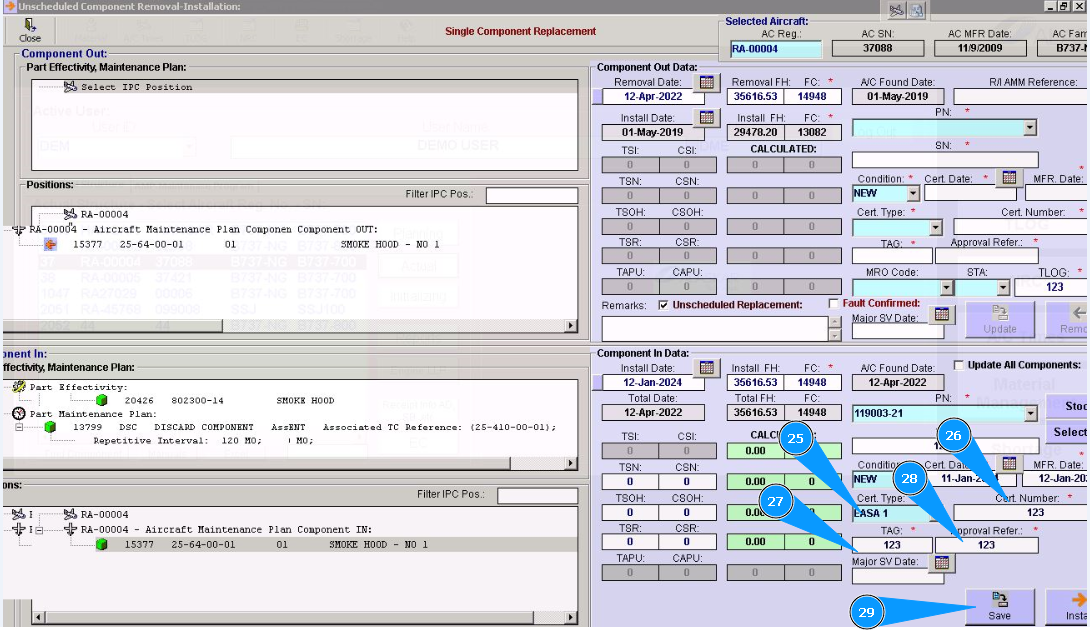Open calendar for Component In Major SV Date
The image size is (1090, 633).
coord(942,562)
